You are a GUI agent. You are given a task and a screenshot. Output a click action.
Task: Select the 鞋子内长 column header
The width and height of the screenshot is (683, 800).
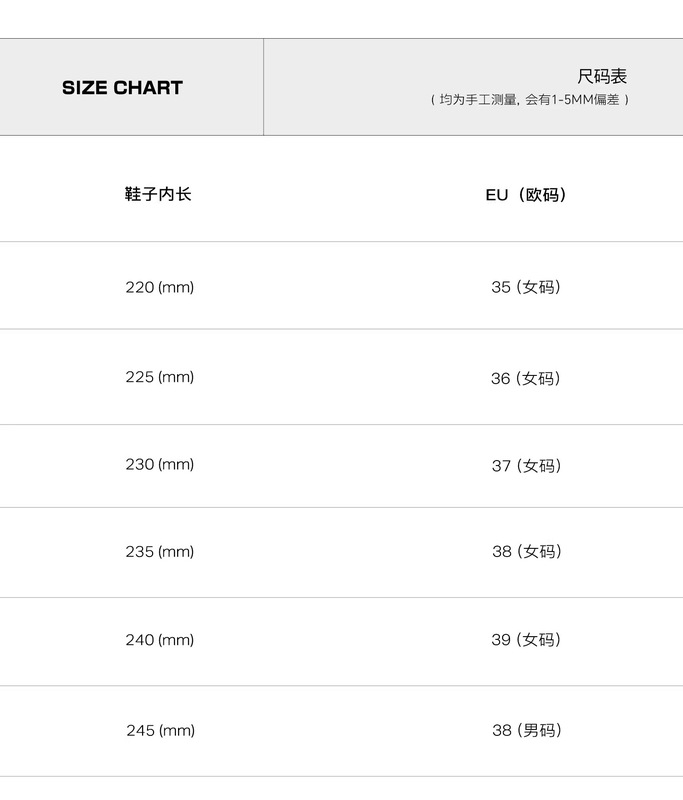click(158, 194)
